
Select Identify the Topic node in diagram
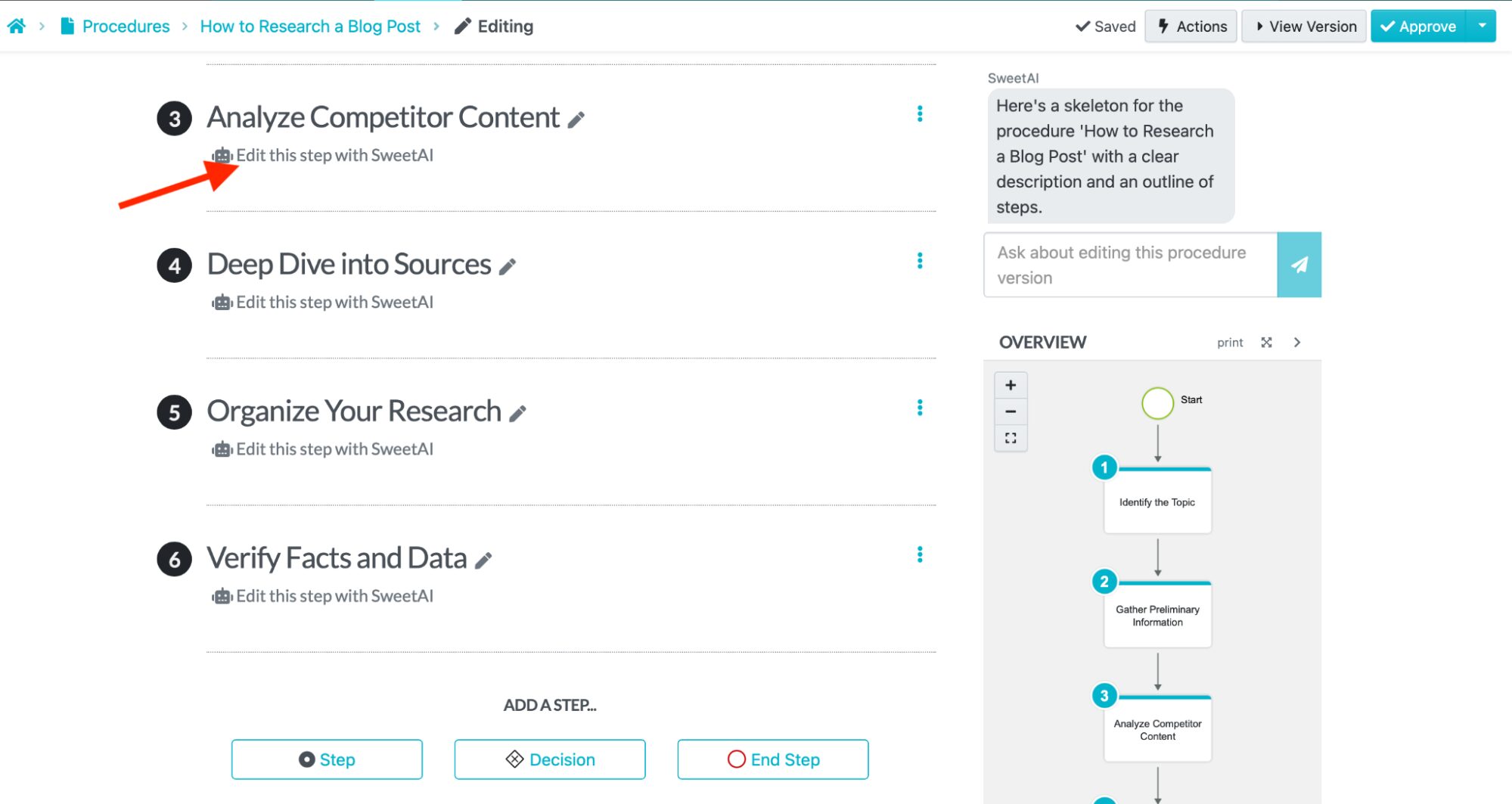click(1157, 501)
